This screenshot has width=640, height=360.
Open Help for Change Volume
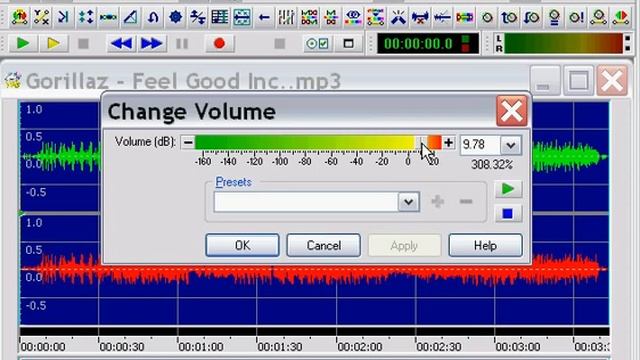[485, 245]
